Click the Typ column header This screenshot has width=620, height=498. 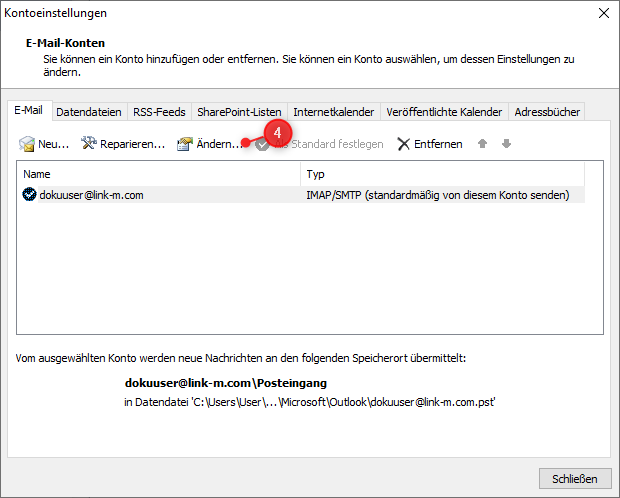(450, 174)
